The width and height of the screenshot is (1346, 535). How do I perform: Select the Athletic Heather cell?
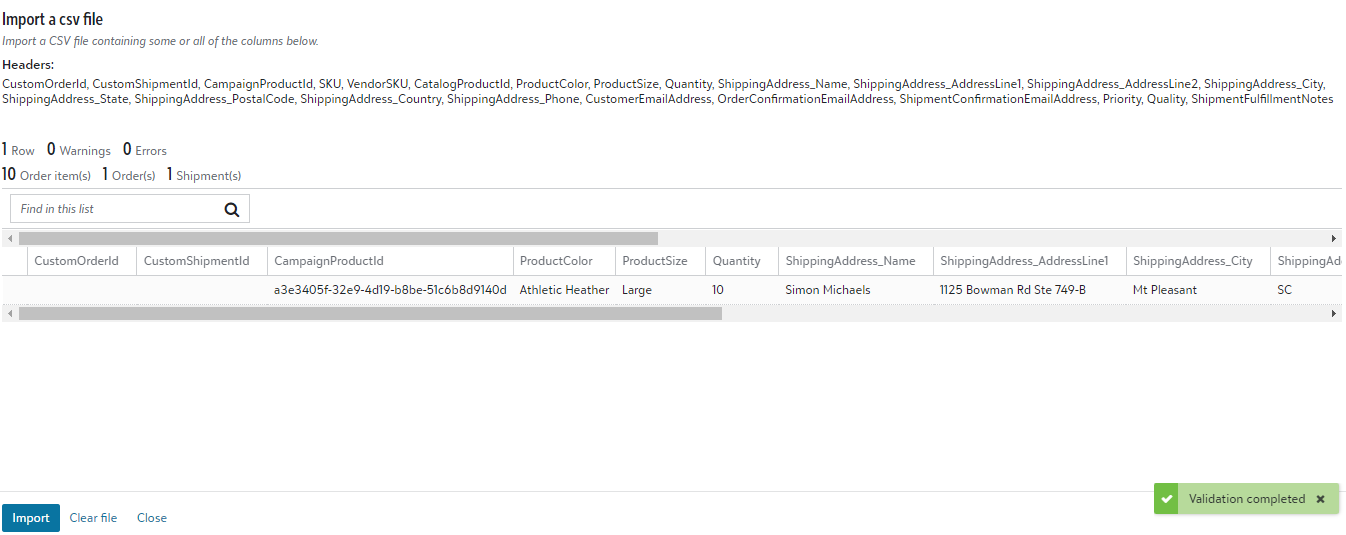coord(564,290)
